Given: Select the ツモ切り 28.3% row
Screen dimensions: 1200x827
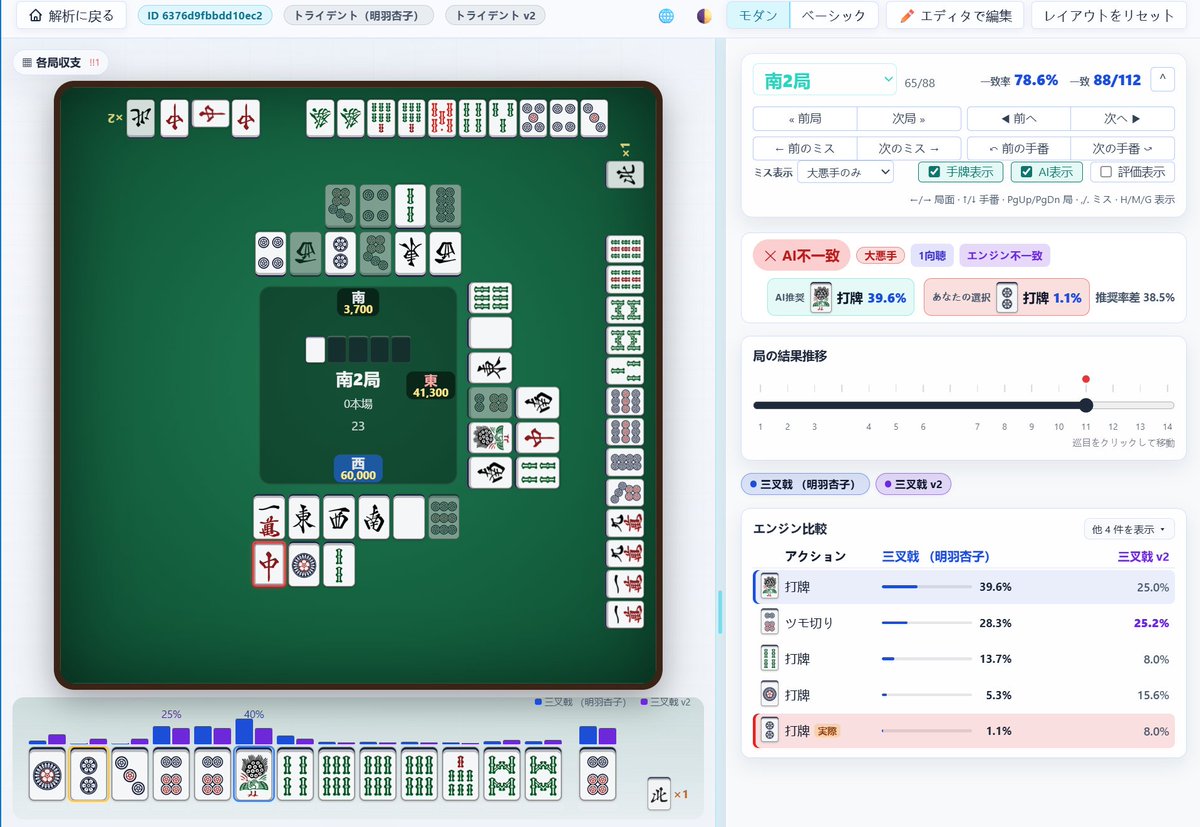Looking at the screenshot, I should [964, 622].
